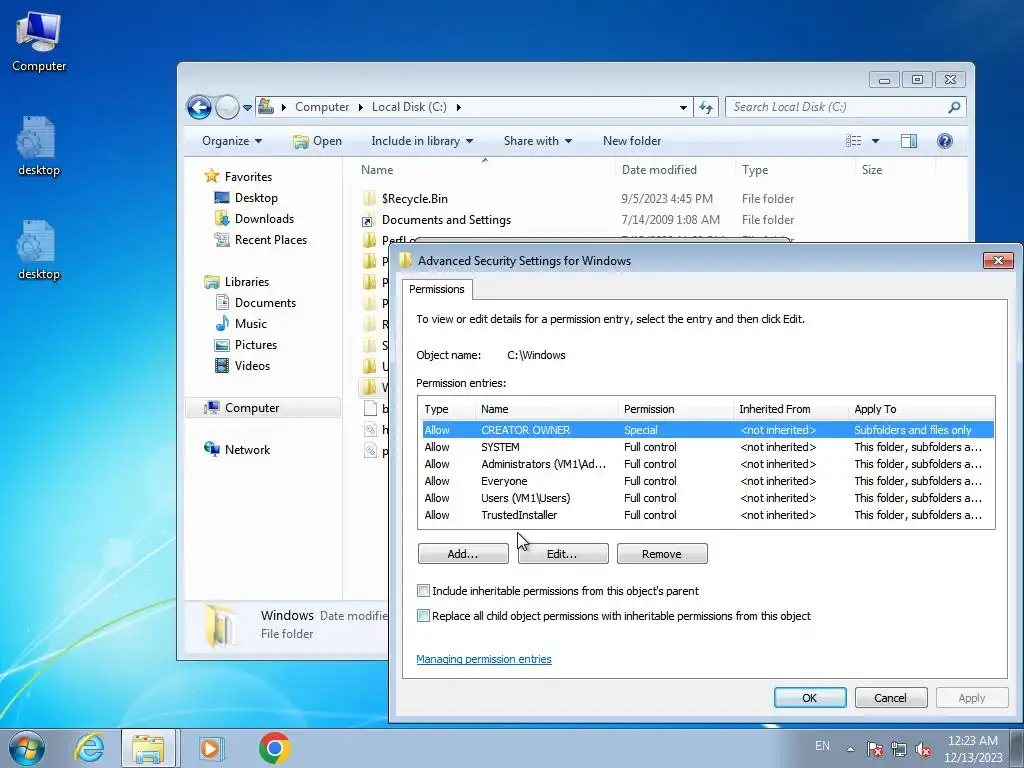The width and height of the screenshot is (1024, 768).
Task: Enable include inheritable permissions from parent
Action: coord(424,591)
